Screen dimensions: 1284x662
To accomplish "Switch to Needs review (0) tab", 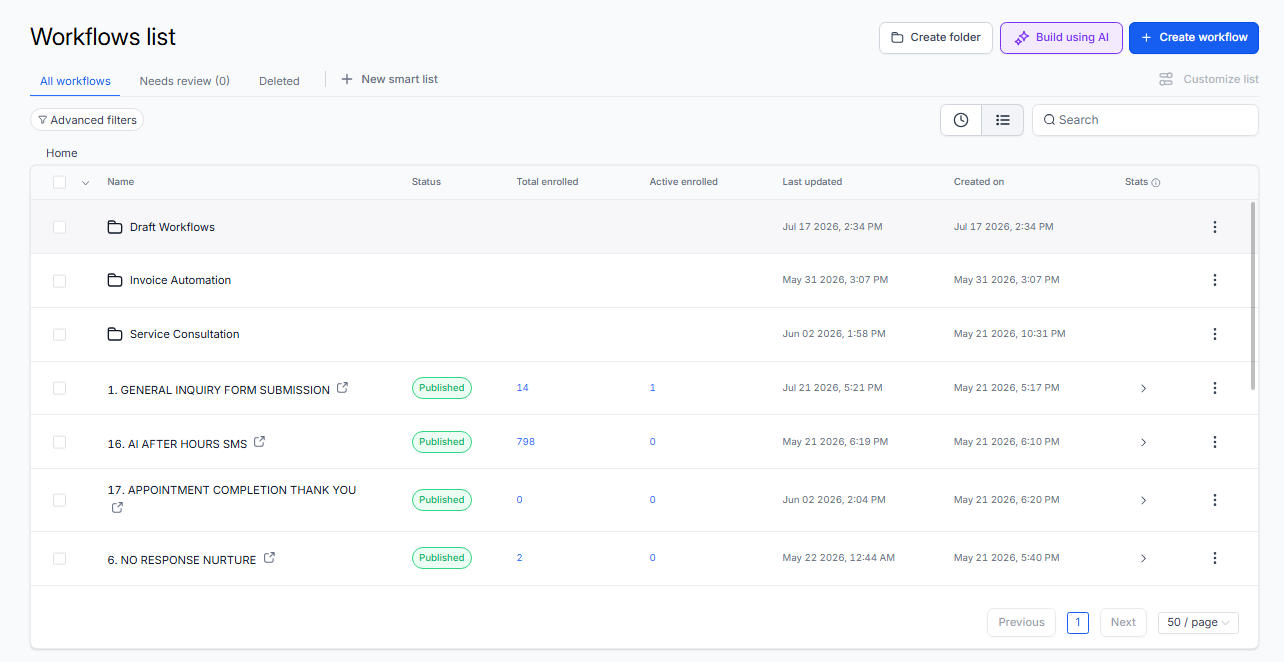I will click(x=184, y=81).
